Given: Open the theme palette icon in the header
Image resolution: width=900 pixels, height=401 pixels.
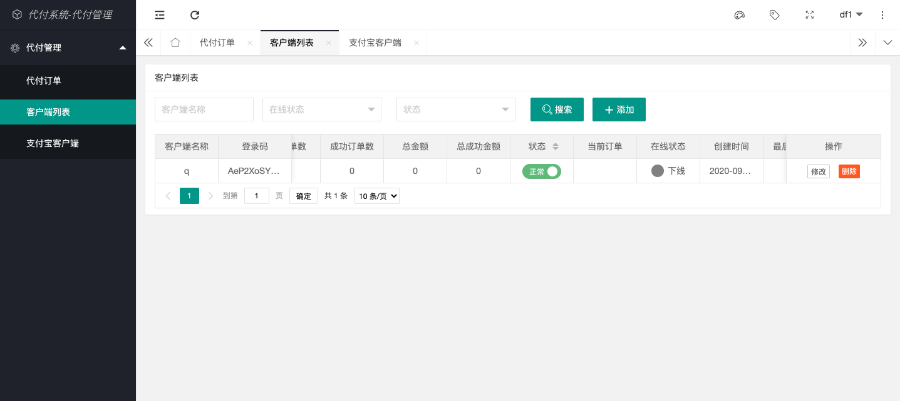Looking at the screenshot, I should click(x=740, y=15).
